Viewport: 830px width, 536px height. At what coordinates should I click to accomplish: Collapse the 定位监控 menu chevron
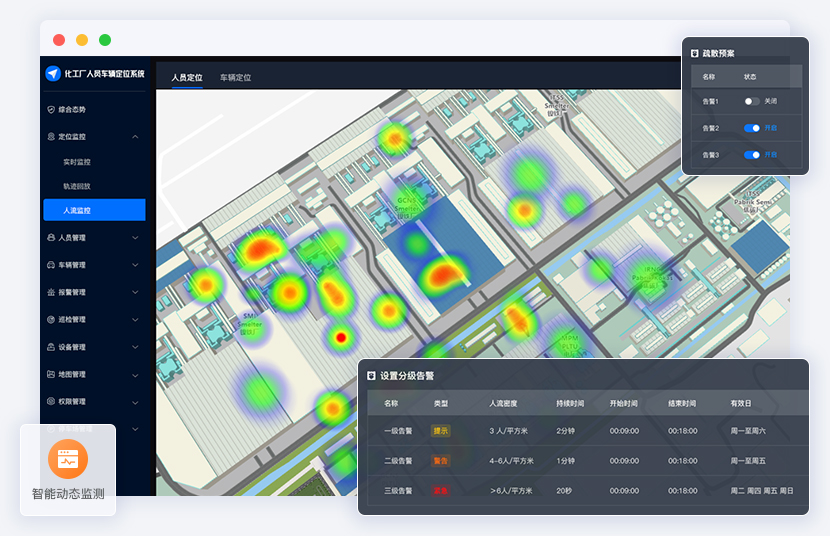(x=135, y=136)
